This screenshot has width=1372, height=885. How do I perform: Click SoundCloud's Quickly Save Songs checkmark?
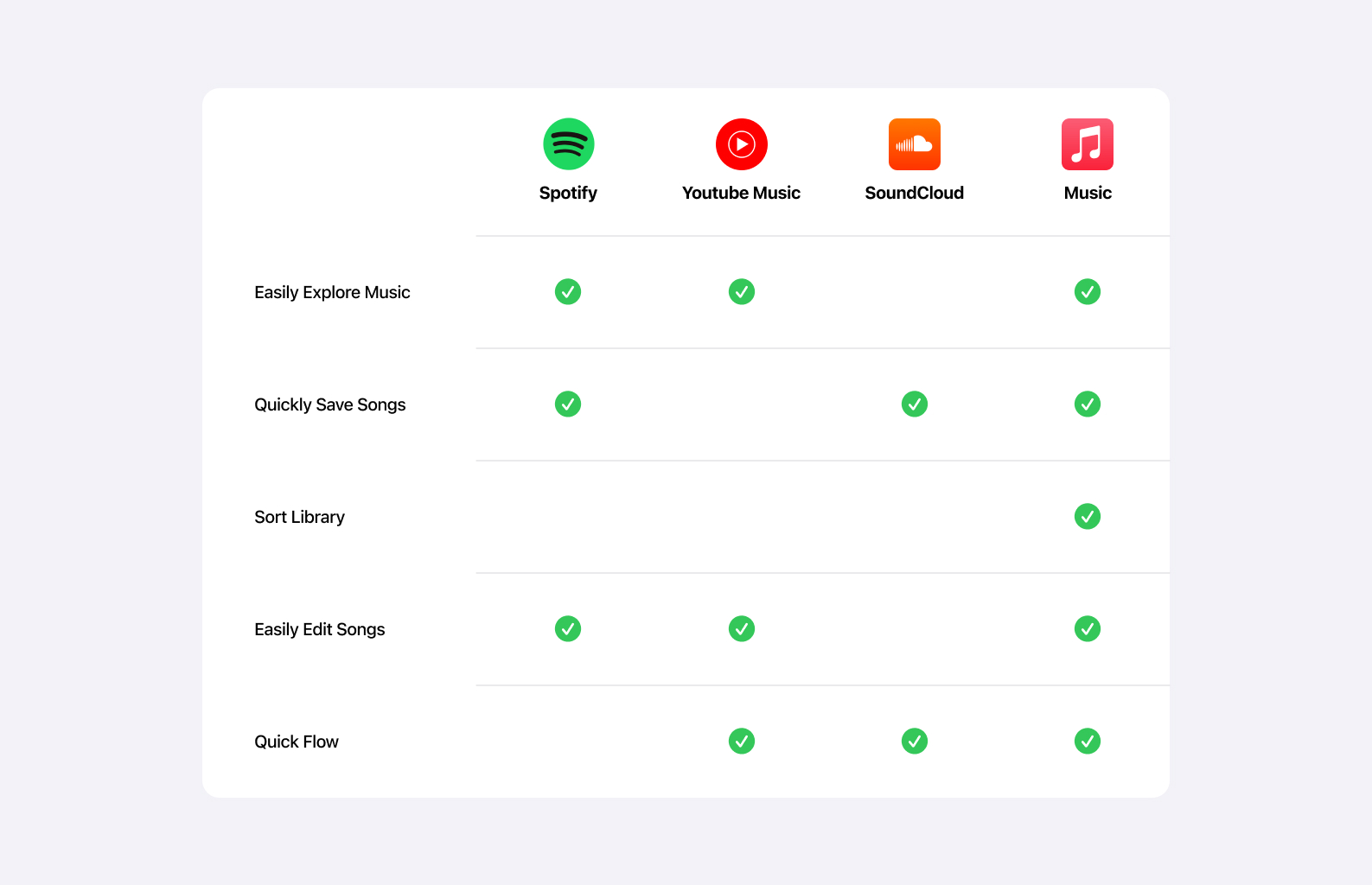pos(914,404)
